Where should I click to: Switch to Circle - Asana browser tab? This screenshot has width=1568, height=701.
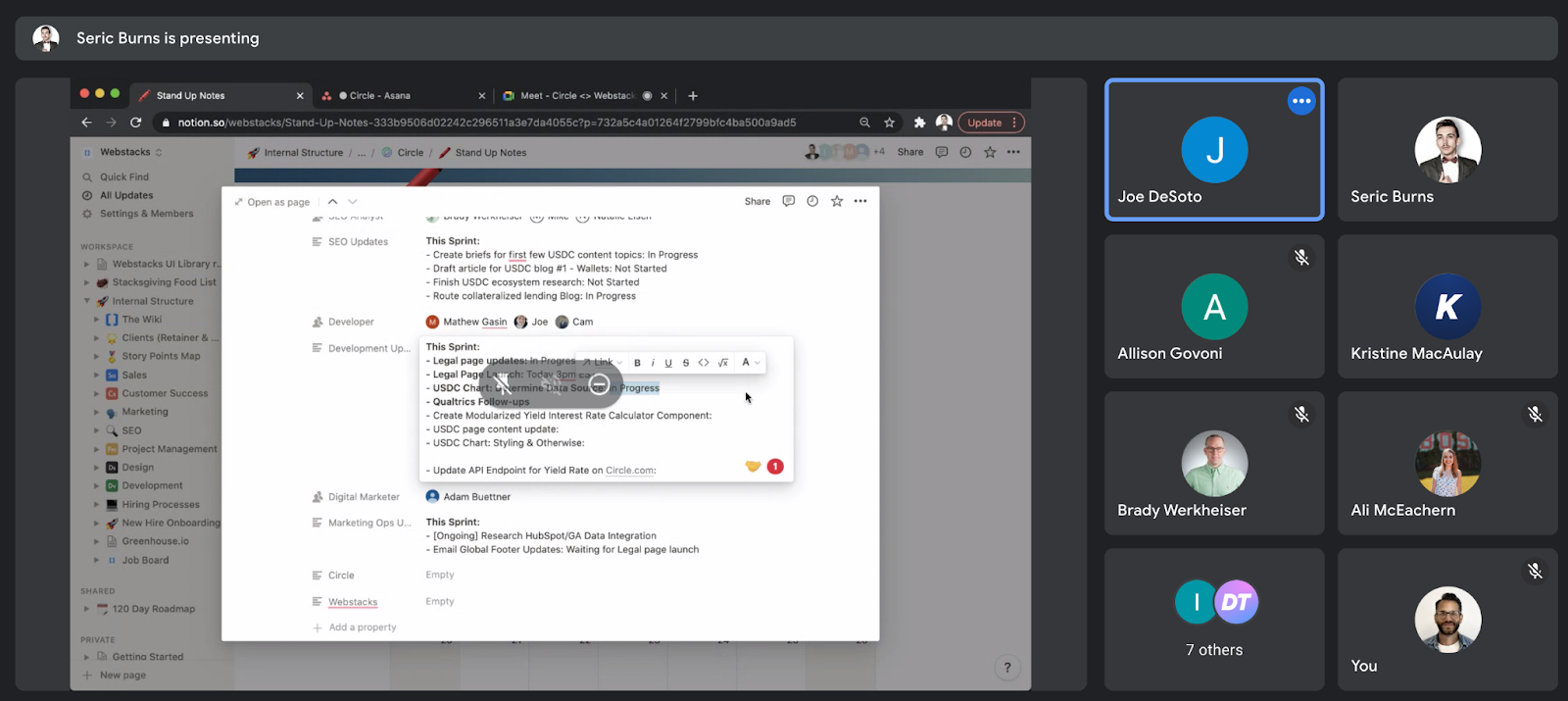[402, 96]
